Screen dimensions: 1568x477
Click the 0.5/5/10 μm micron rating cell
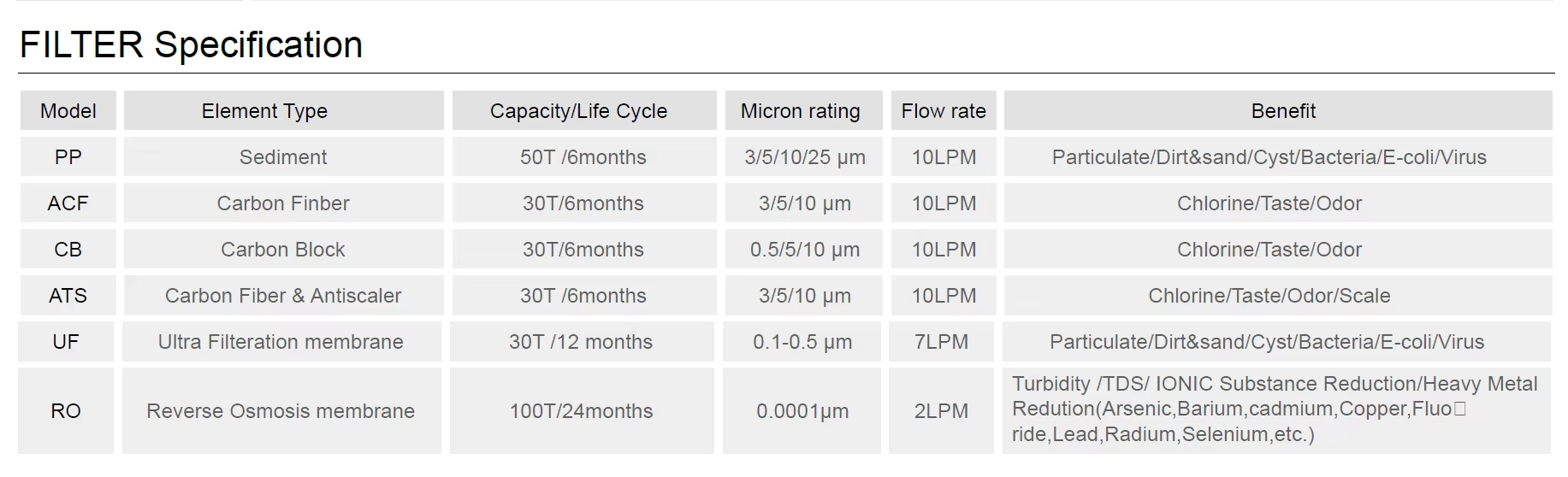click(x=805, y=250)
